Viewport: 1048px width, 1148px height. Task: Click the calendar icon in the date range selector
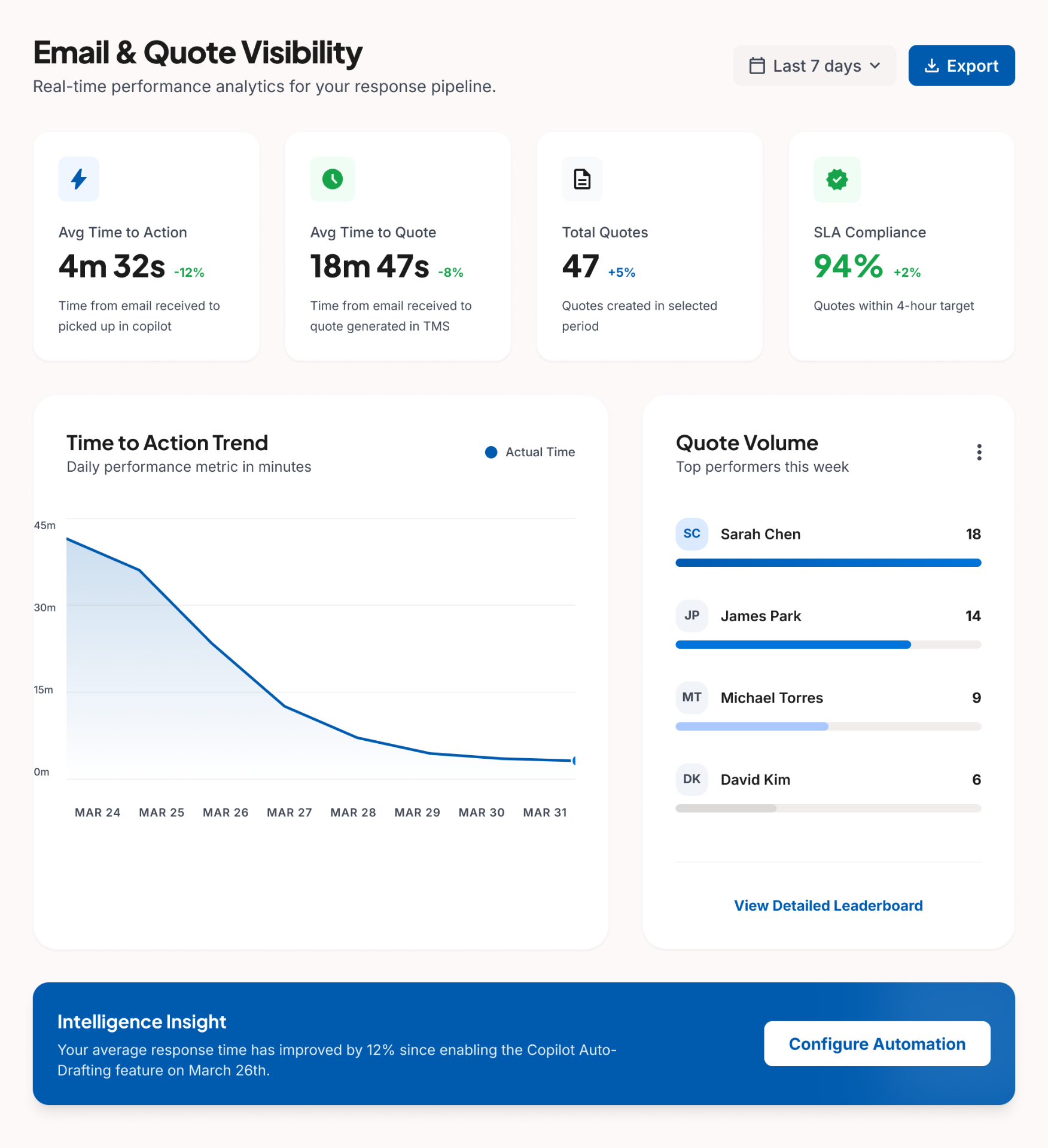coord(758,65)
